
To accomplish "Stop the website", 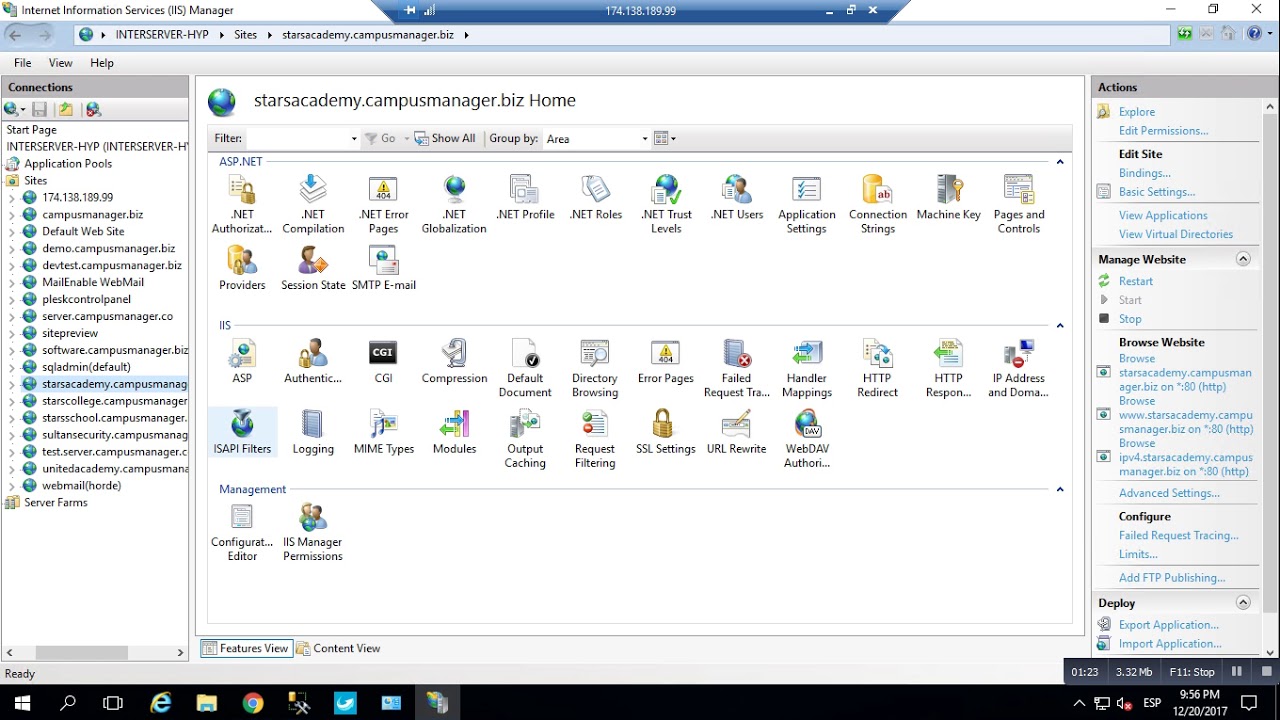I will coord(1130,319).
